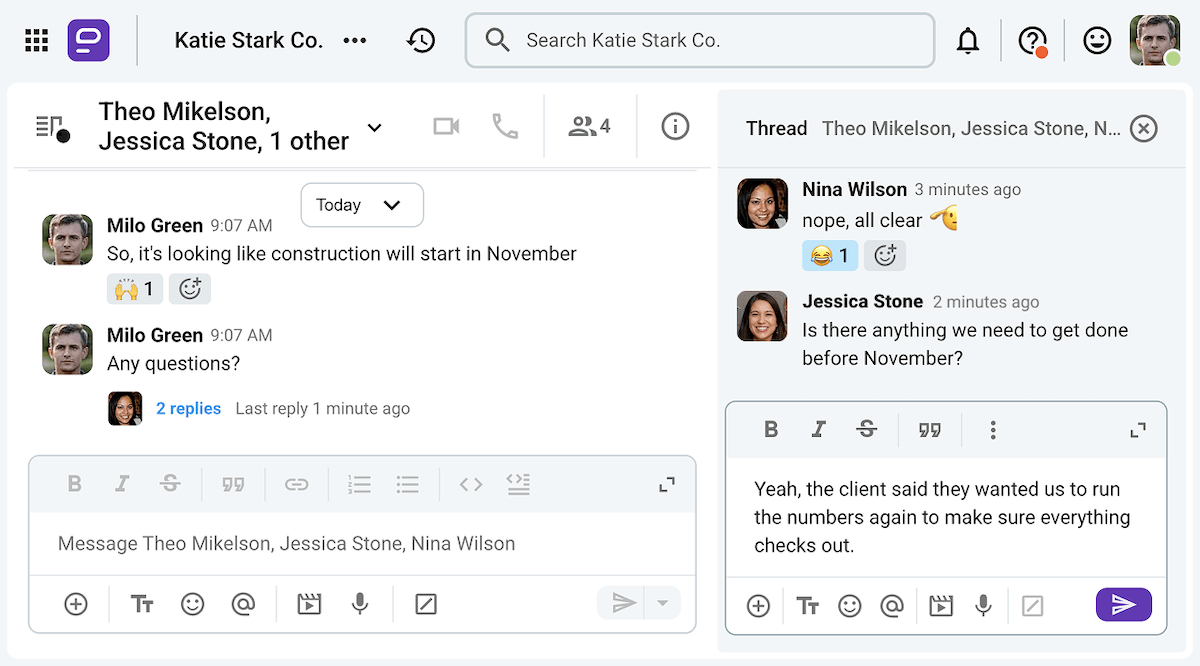The width and height of the screenshot is (1200, 666).
Task: Open conversation details via the info icon
Action: click(x=675, y=126)
